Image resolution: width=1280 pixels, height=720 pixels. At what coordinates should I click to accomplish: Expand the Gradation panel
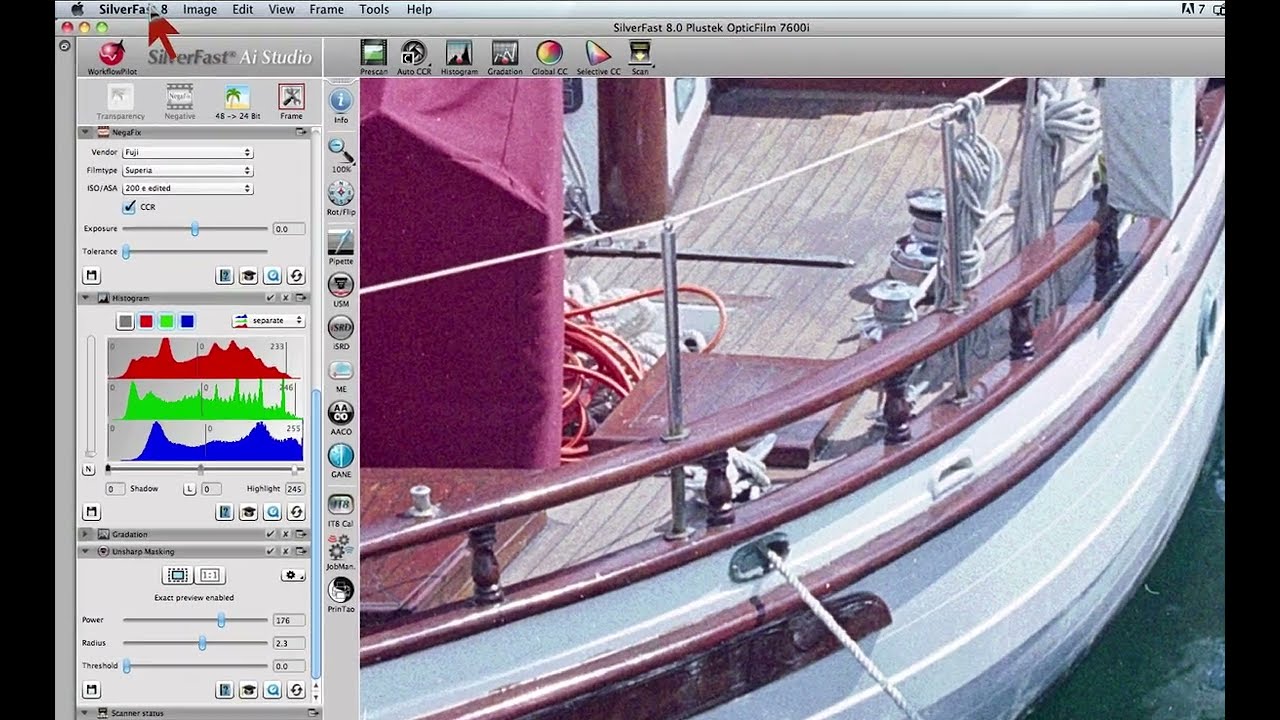85,534
